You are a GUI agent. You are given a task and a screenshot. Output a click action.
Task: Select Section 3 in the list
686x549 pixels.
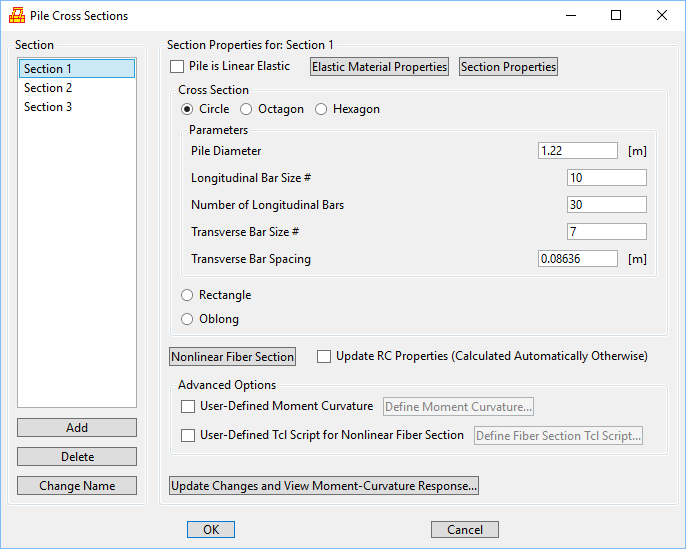pos(48,107)
